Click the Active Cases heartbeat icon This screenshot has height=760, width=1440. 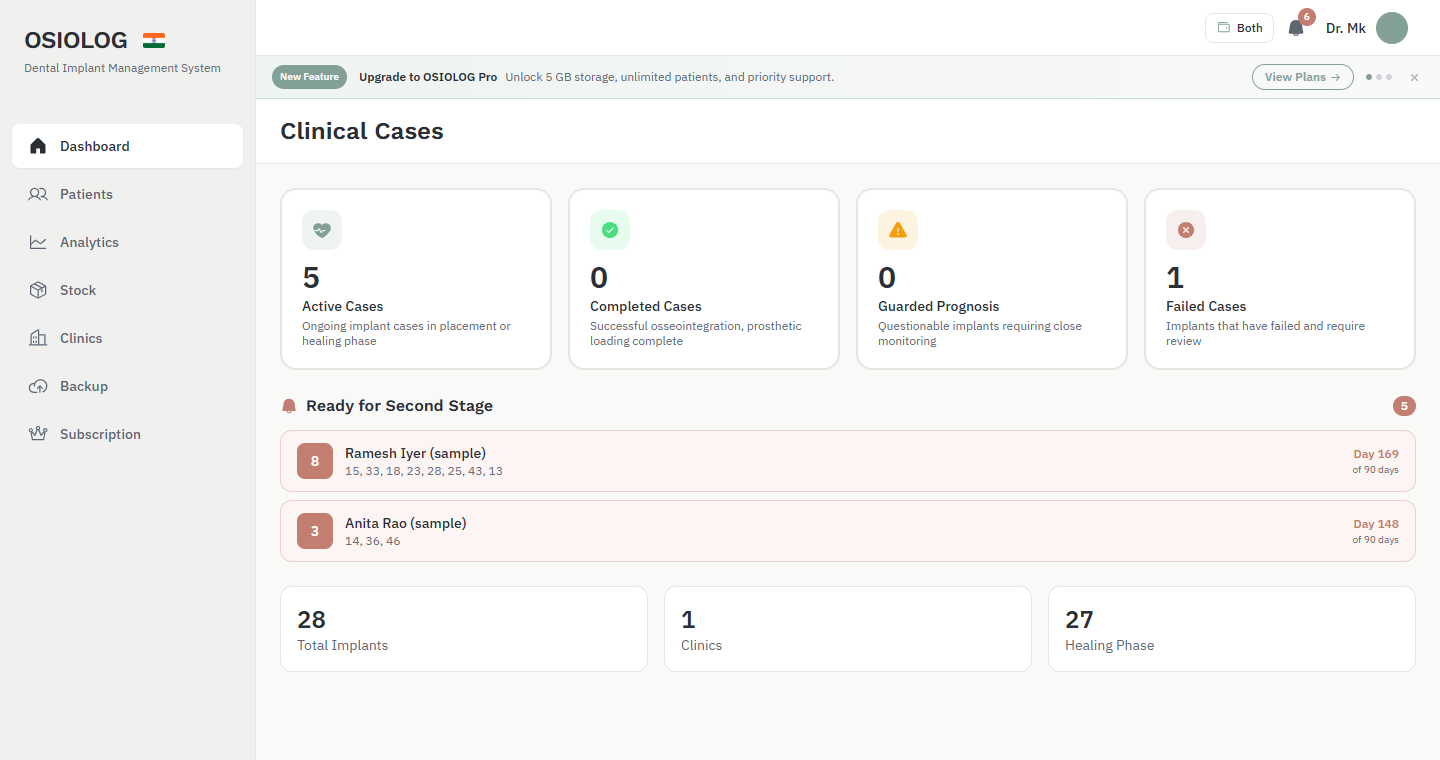point(322,230)
